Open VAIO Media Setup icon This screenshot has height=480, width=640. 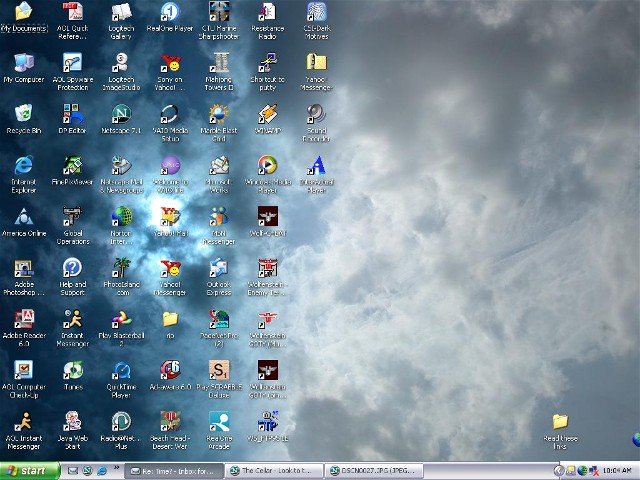tap(170, 113)
